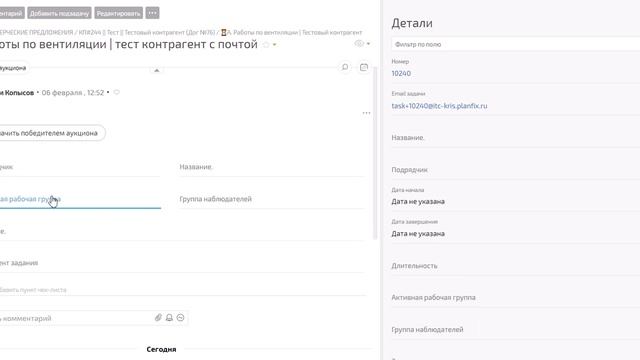Collapse the panel with the up chevron

click(156, 71)
